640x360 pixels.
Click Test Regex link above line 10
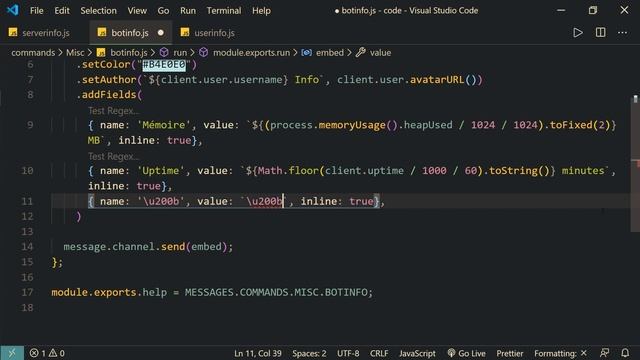113,156
